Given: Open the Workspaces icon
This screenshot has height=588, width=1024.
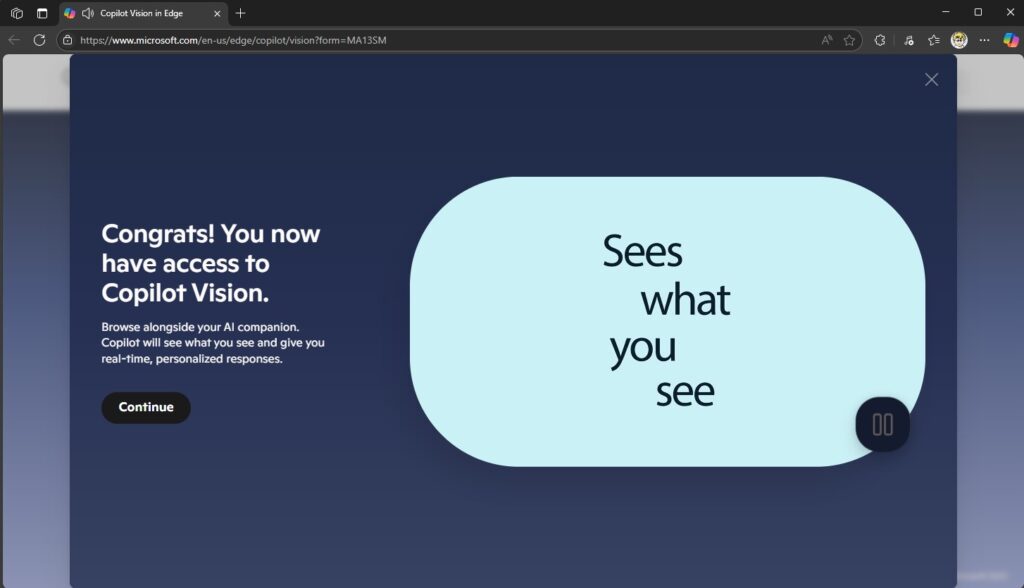Looking at the screenshot, I should (16, 13).
